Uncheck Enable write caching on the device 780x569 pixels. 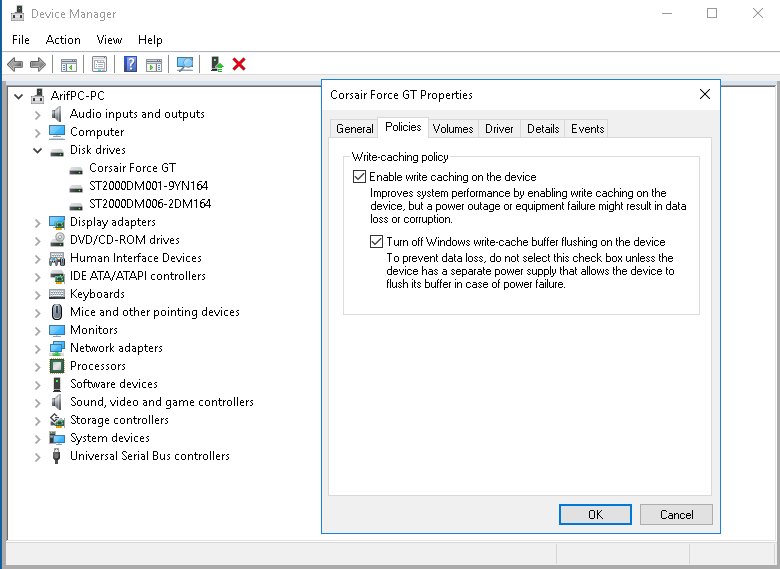(359, 177)
